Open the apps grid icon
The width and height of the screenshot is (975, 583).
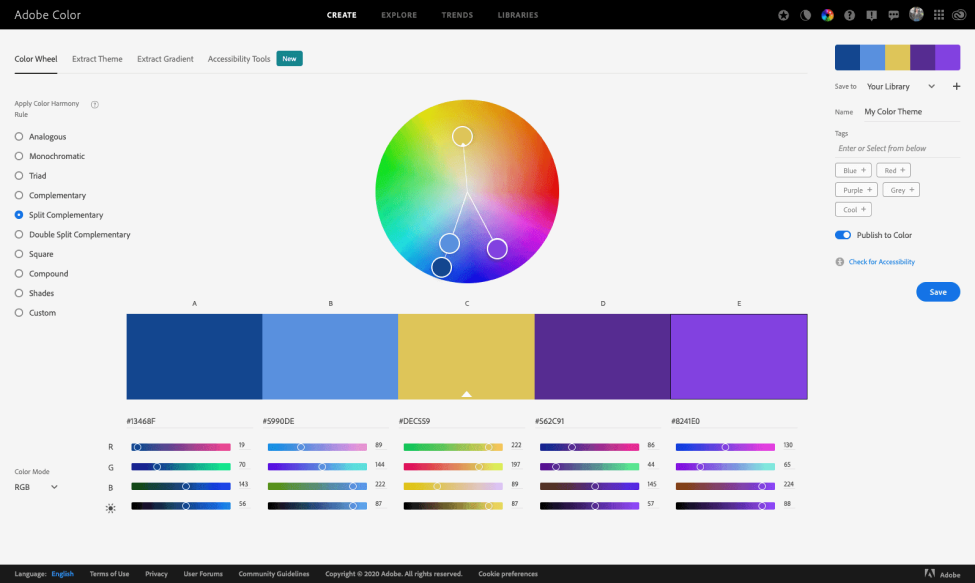coord(939,15)
